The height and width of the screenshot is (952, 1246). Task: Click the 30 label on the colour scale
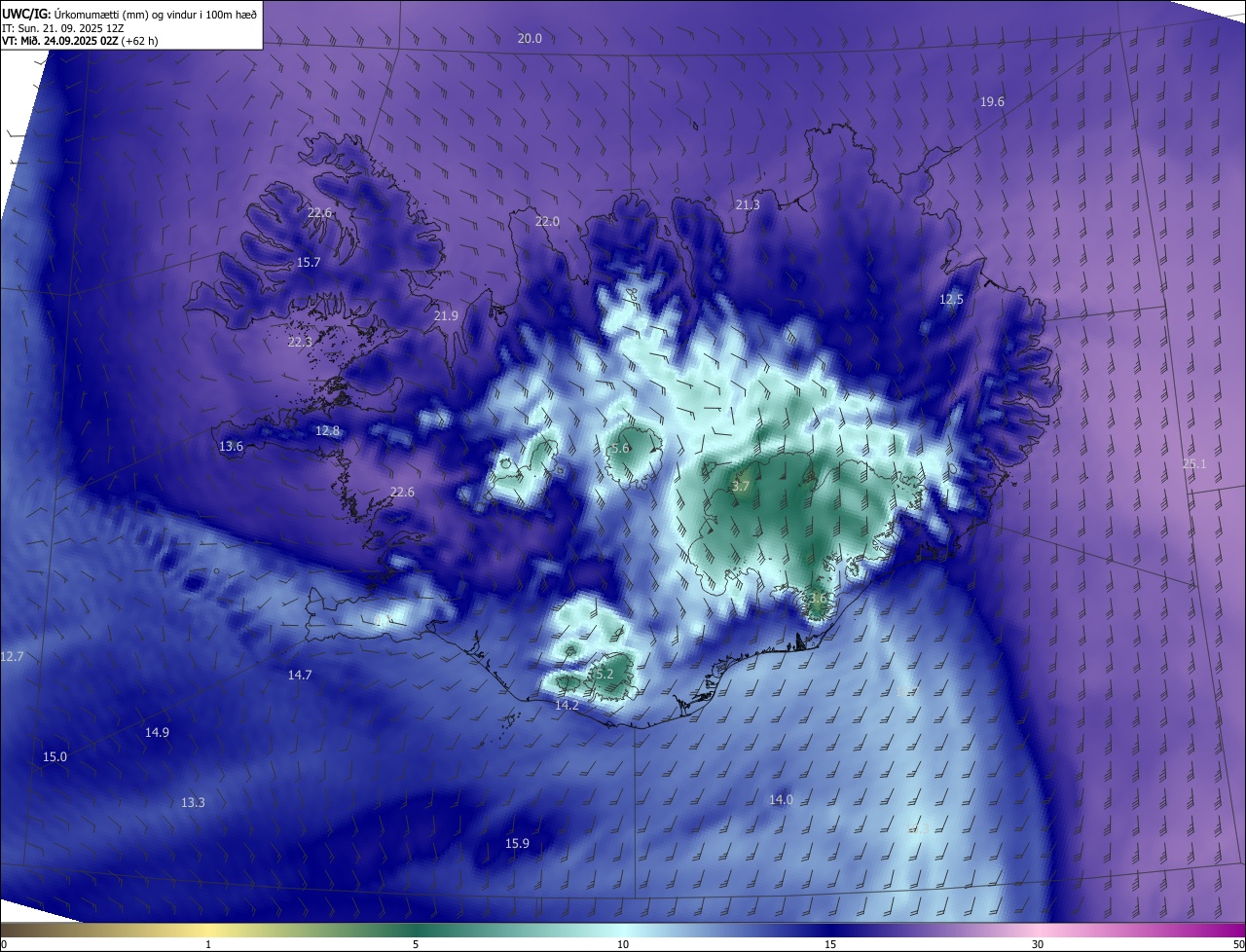click(1038, 944)
